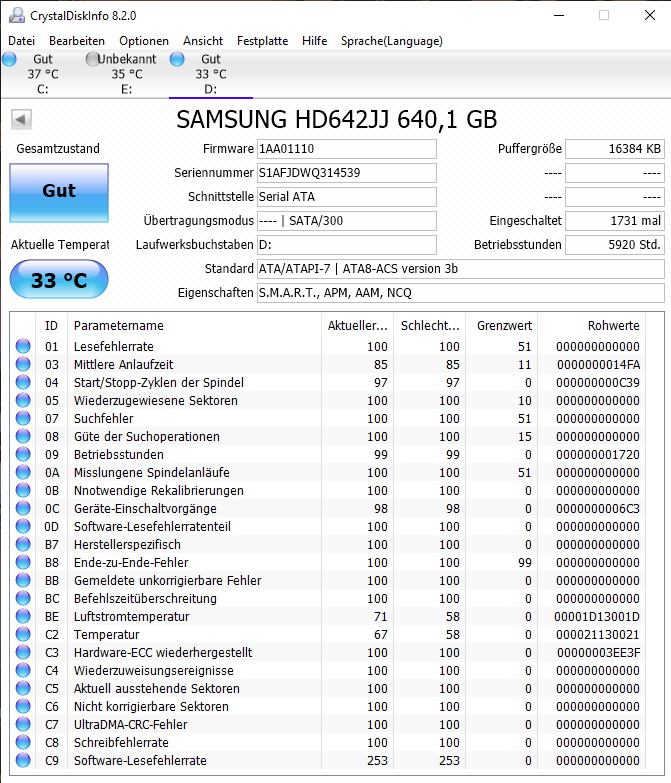Open the CrystalDiskInfo app icon menu

(16, 15)
